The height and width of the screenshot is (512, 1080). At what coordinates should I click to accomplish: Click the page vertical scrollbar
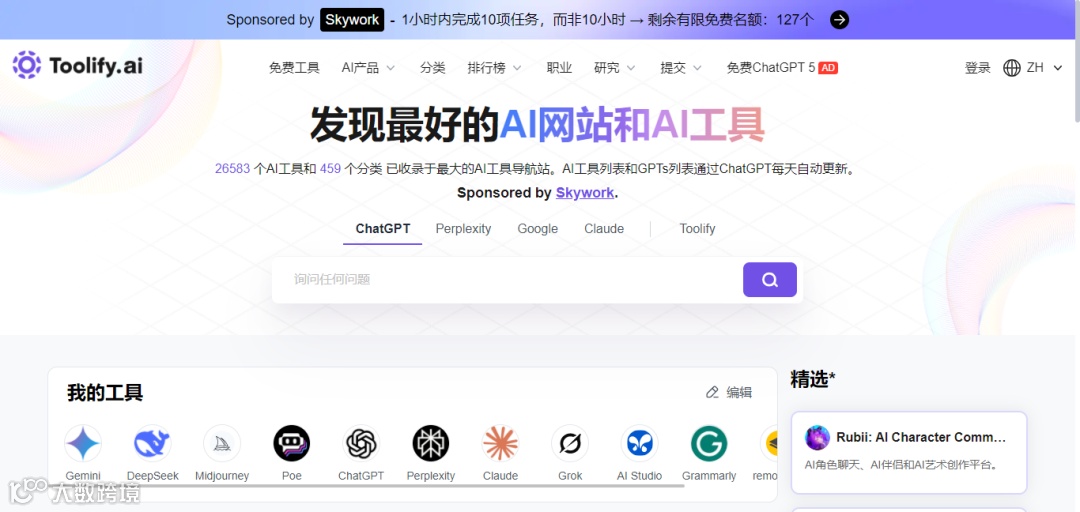pyautogui.click(x=1076, y=62)
